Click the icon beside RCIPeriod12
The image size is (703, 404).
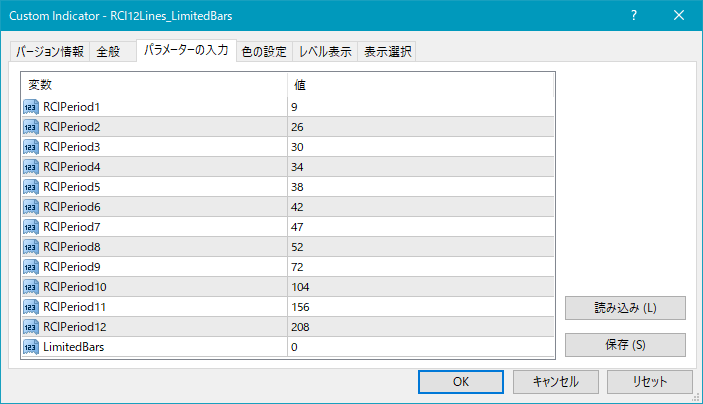31,327
